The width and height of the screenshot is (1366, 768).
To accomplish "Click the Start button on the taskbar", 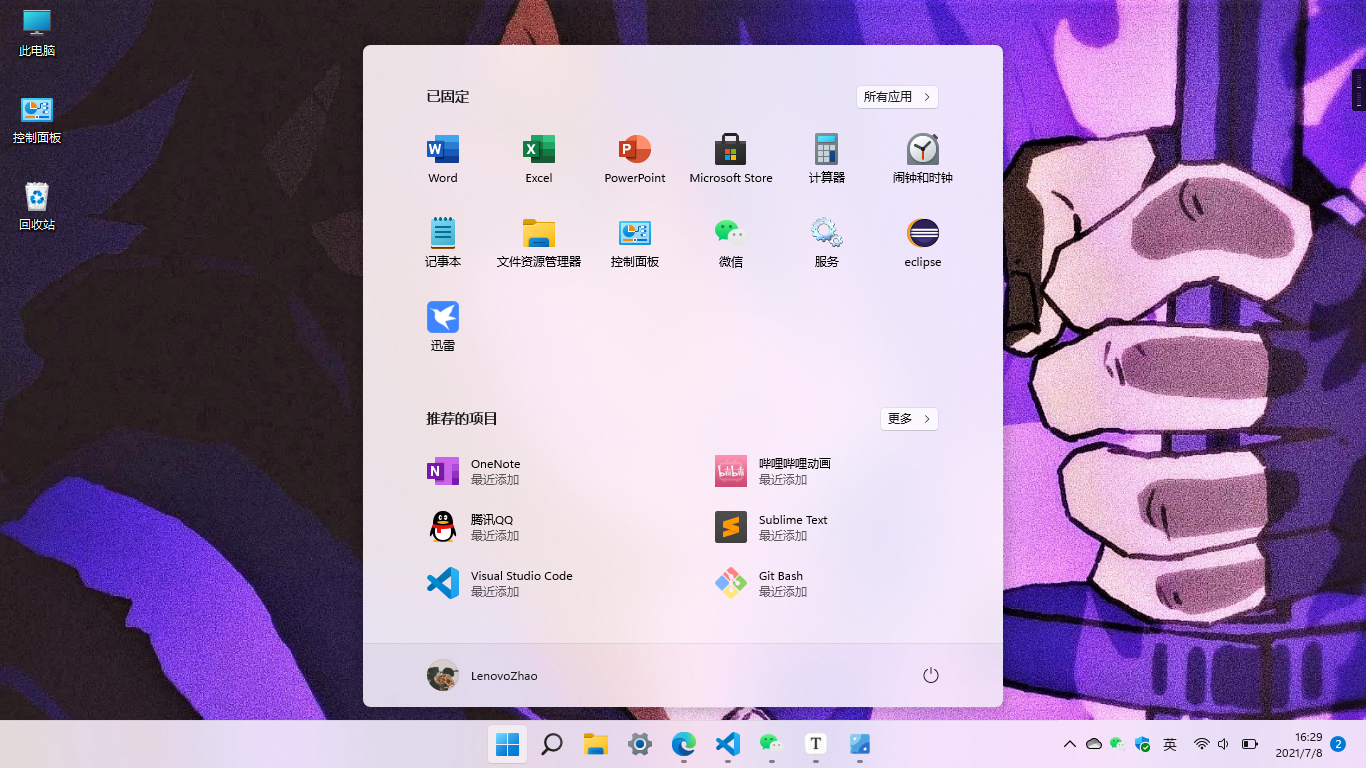I will click(x=508, y=744).
